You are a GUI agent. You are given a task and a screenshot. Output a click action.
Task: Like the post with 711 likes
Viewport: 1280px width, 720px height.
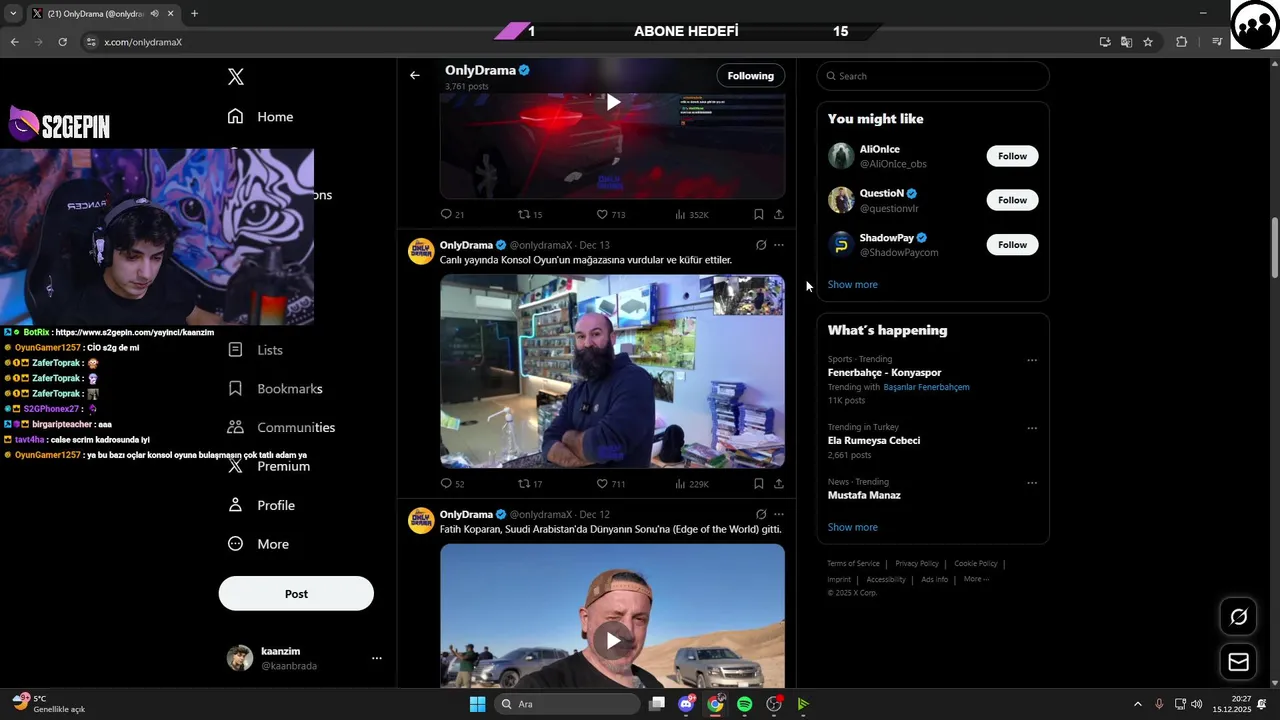[610, 484]
